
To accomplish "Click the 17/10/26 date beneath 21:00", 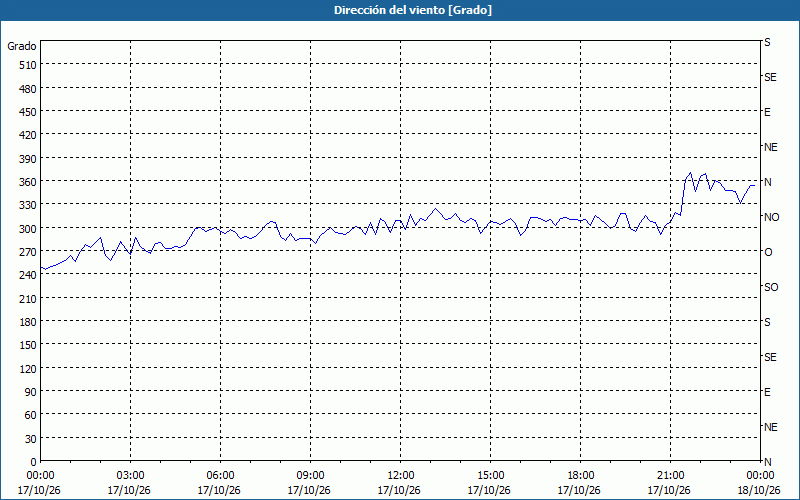I will [x=669, y=490].
